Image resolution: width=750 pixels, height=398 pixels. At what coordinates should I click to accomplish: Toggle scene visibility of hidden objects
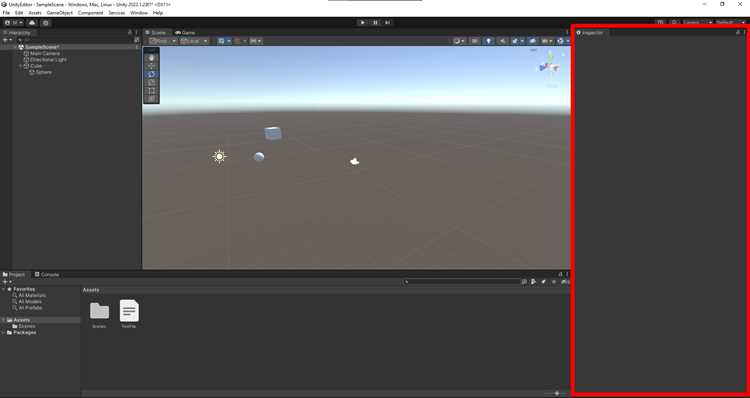tap(532, 41)
